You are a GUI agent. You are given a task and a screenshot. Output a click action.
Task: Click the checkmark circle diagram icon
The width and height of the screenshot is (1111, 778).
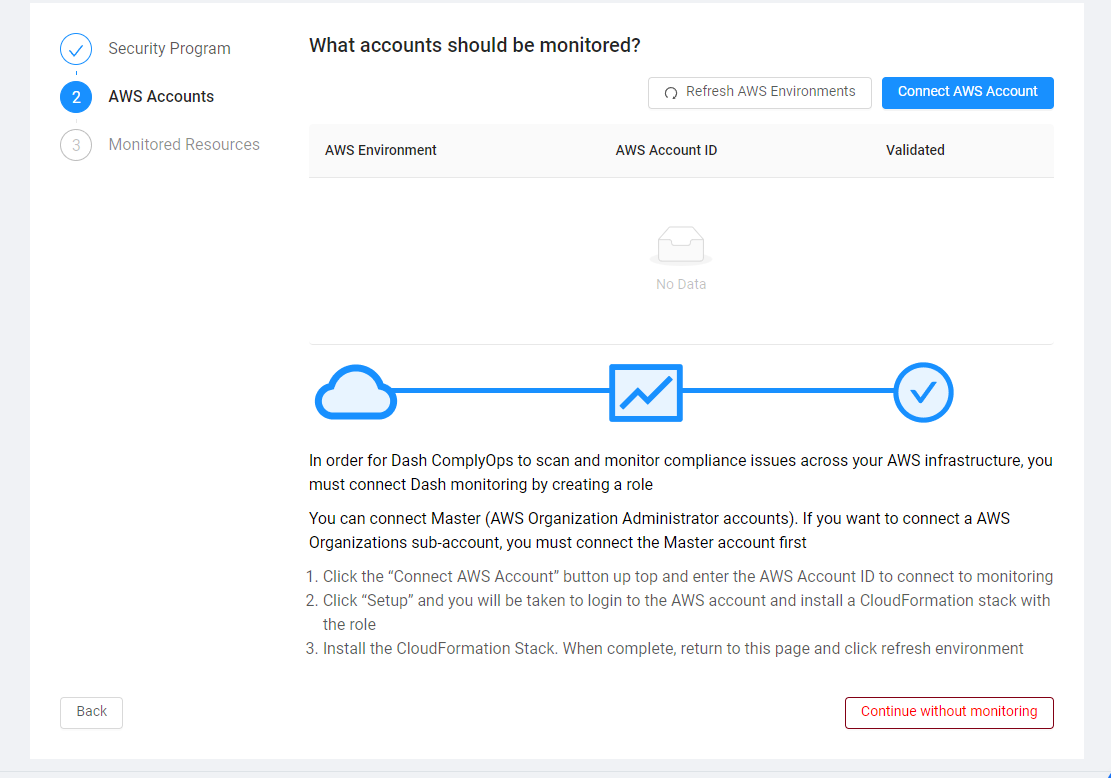923,392
